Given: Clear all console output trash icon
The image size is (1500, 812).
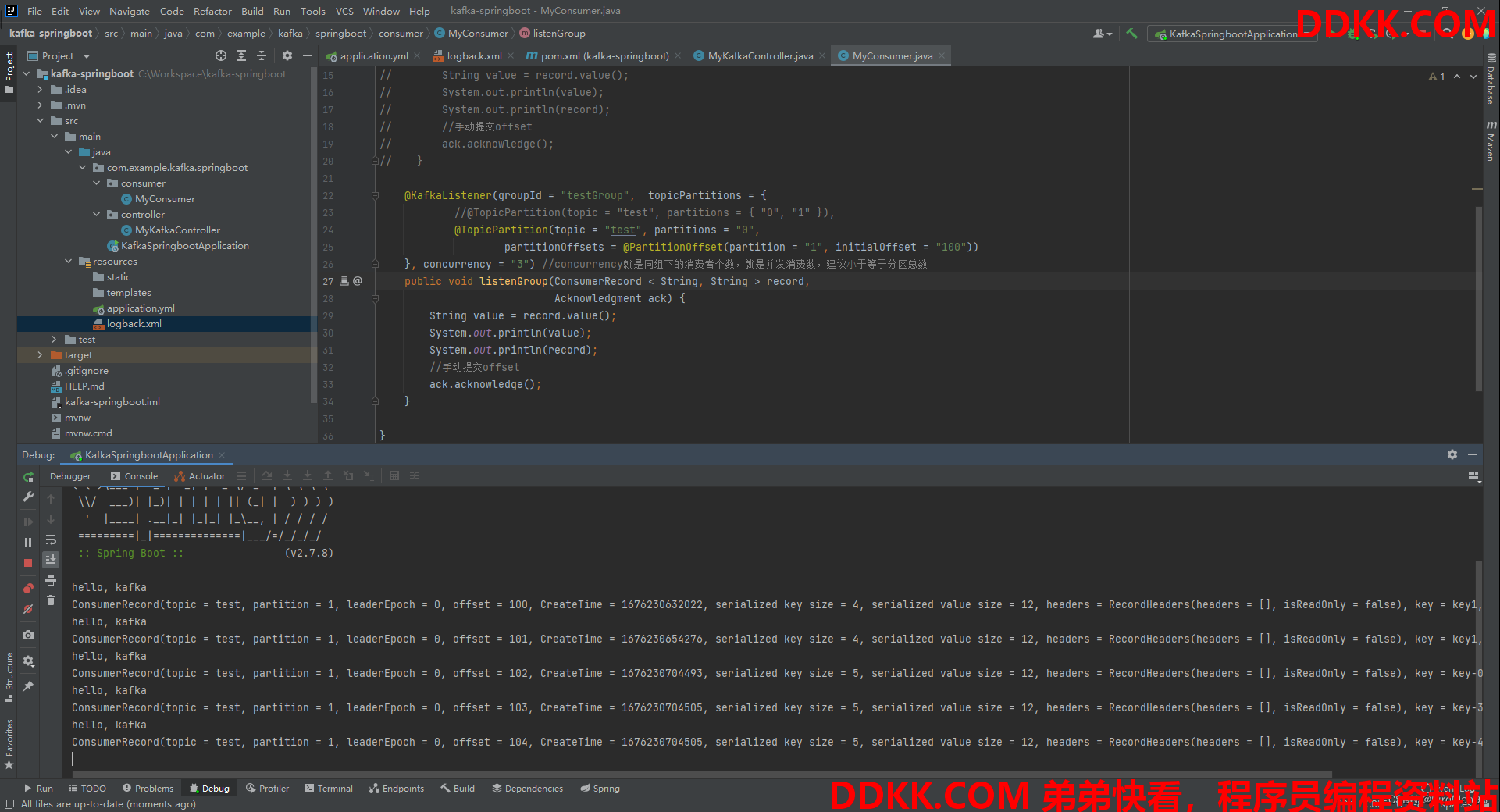Looking at the screenshot, I should pyautogui.click(x=51, y=600).
